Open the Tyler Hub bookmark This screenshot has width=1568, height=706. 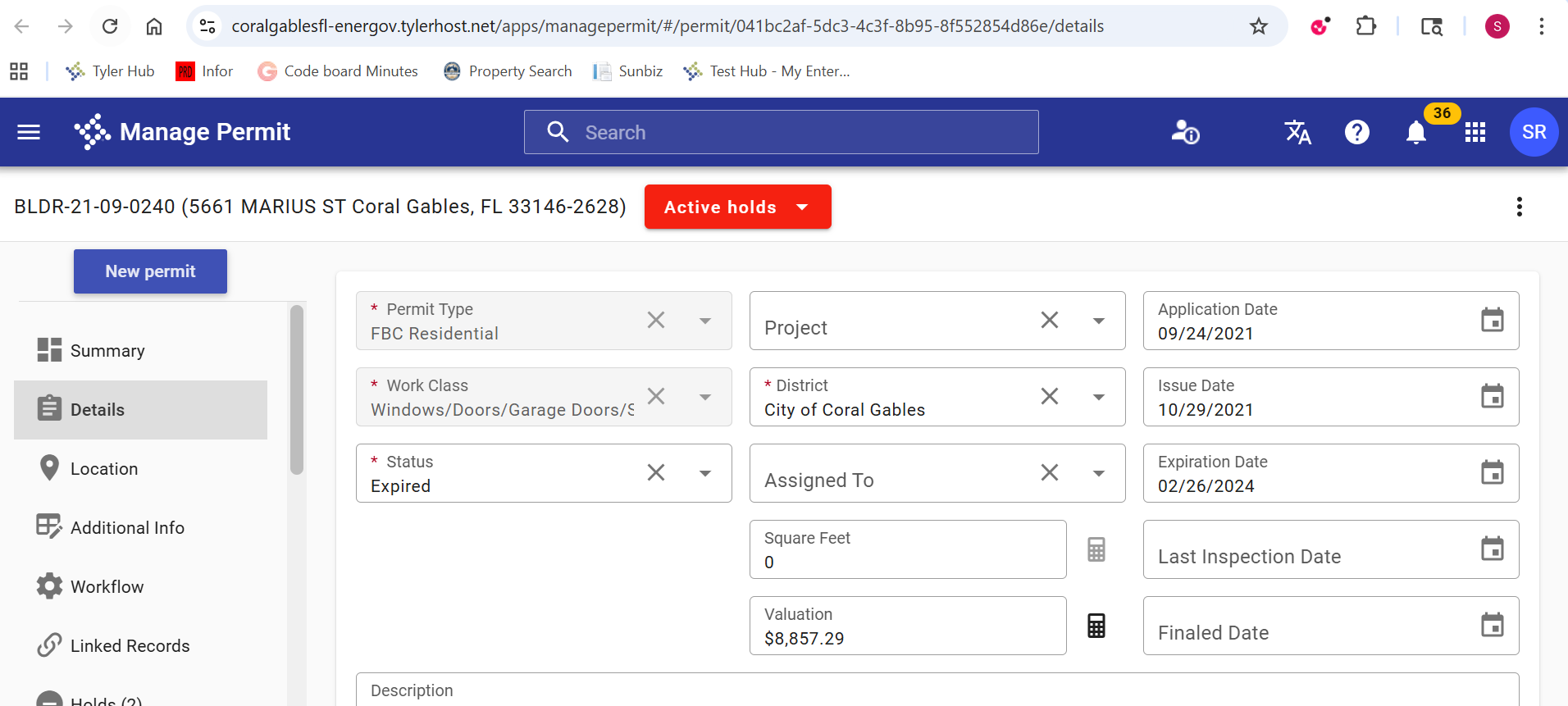click(111, 71)
